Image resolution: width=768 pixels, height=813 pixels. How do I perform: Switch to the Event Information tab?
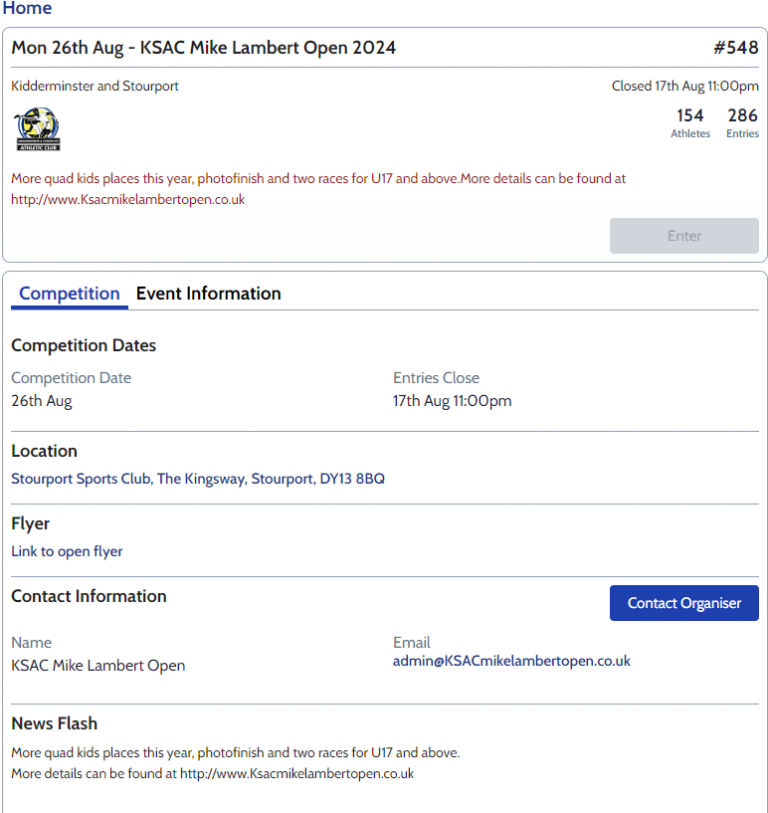pos(208,294)
